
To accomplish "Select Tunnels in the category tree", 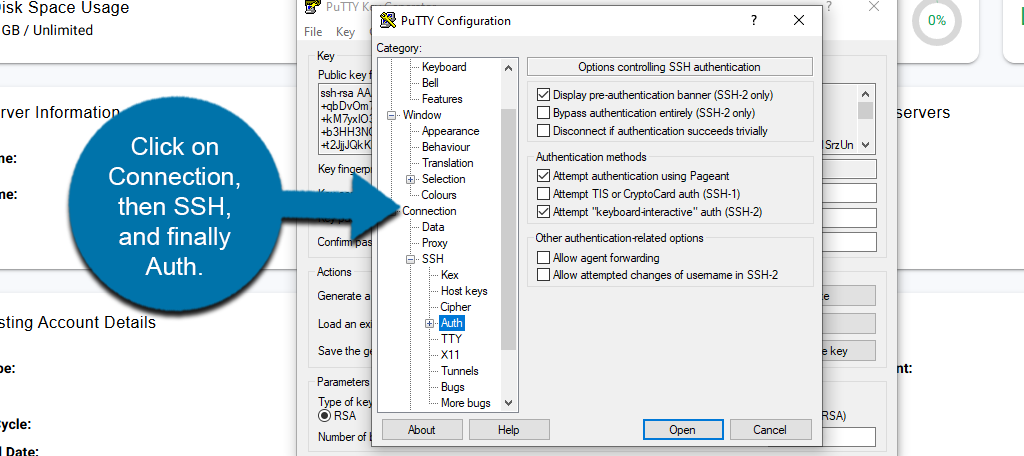I will coord(459,371).
